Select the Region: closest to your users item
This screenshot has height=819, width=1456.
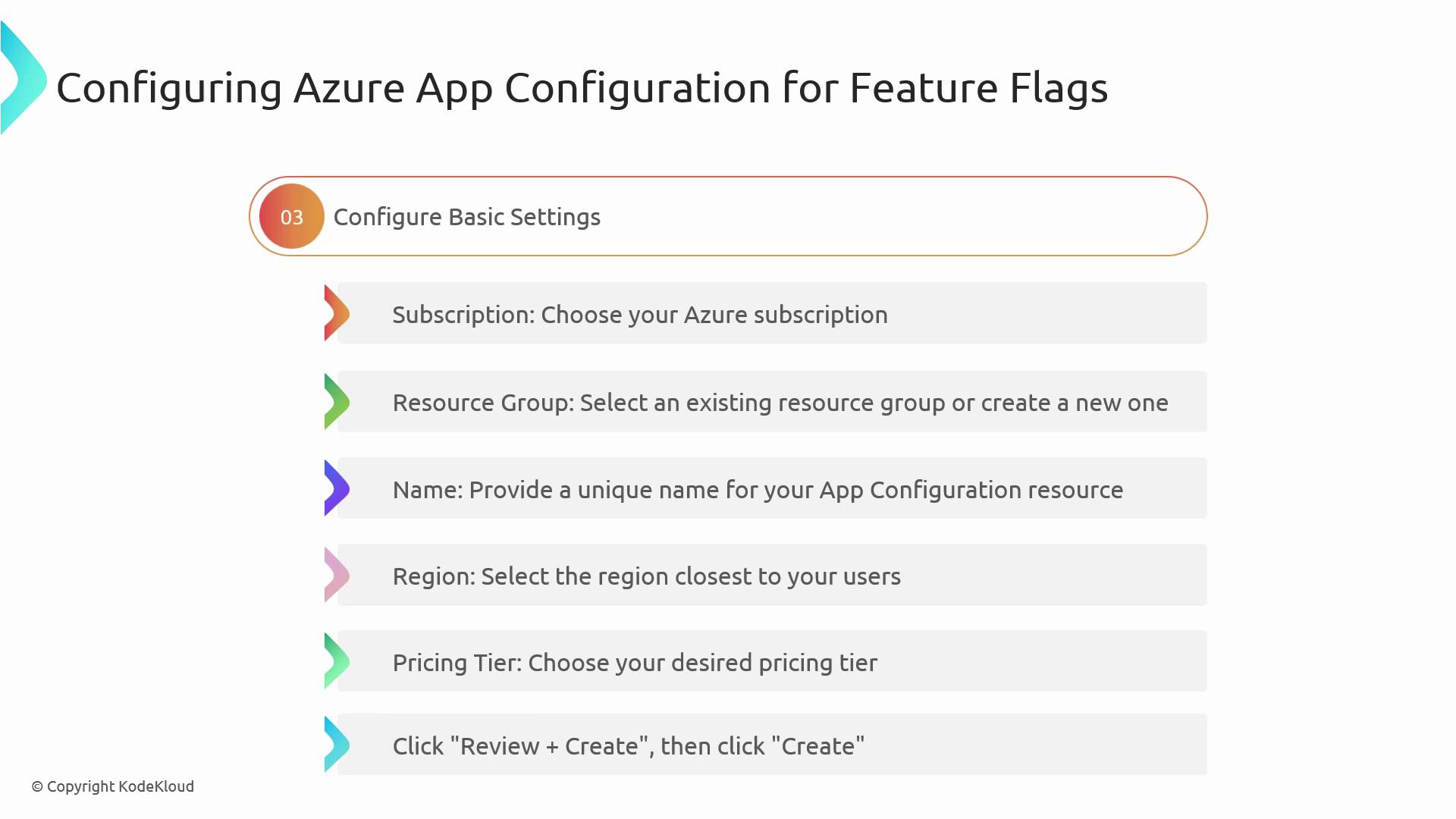click(646, 576)
